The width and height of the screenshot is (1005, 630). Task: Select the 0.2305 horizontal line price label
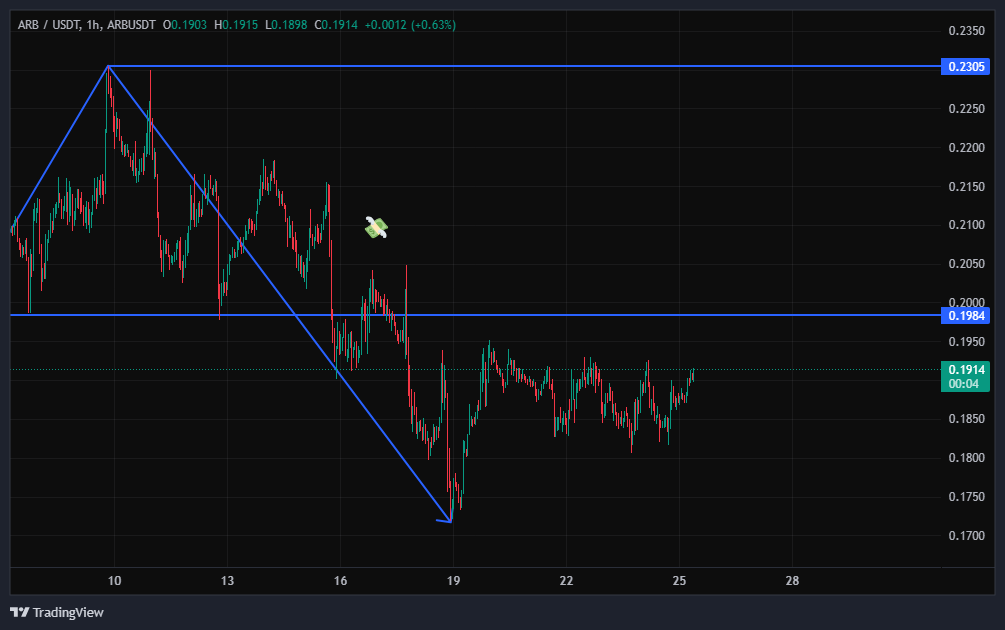coord(965,67)
